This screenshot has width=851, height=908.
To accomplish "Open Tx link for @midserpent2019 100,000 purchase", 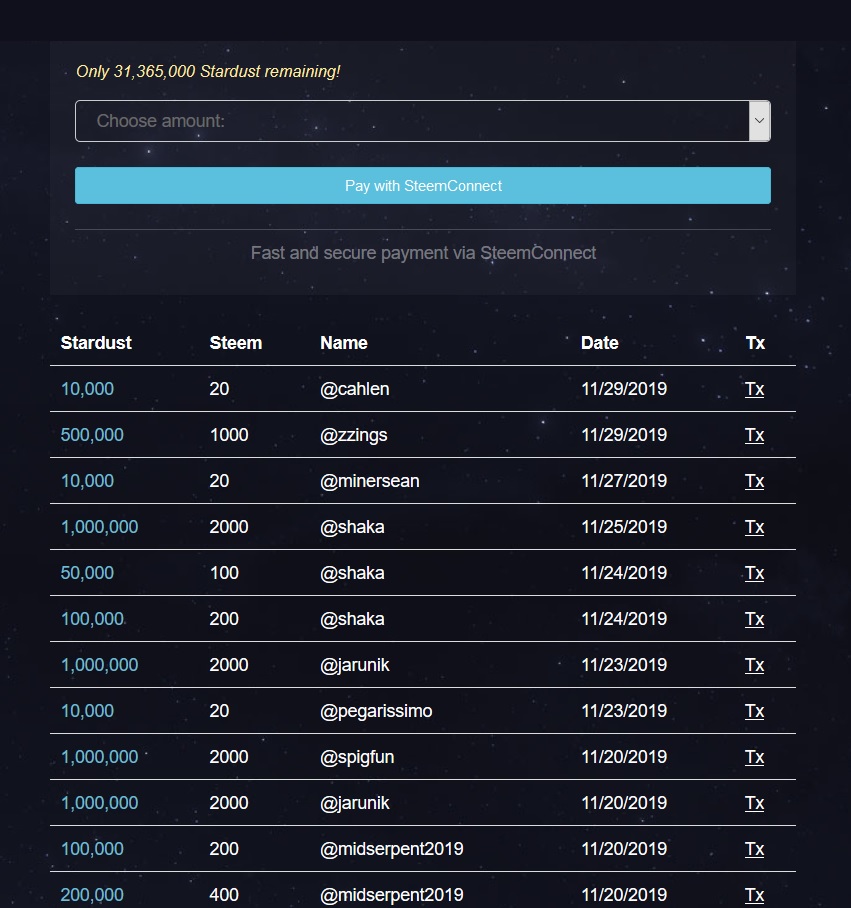I will [x=754, y=849].
